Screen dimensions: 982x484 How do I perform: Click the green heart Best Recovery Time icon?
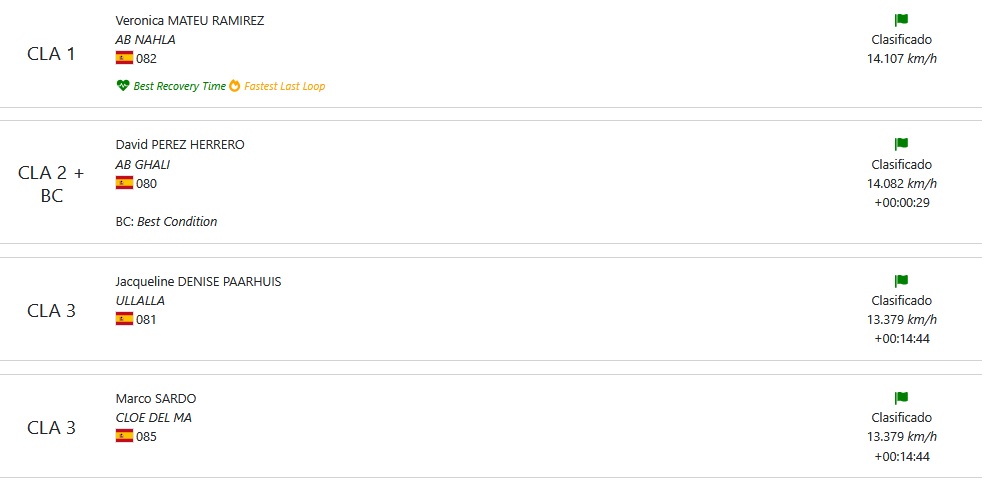click(x=123, y=86)
